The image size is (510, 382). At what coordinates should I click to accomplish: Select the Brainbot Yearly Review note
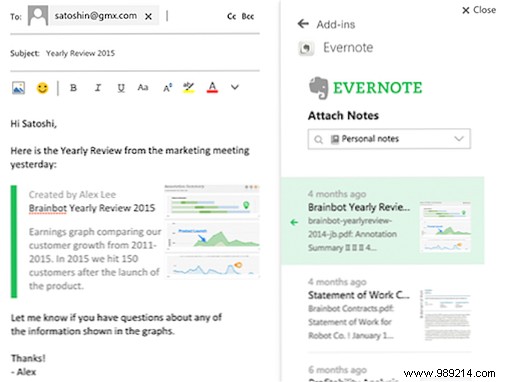click(382, 221)
